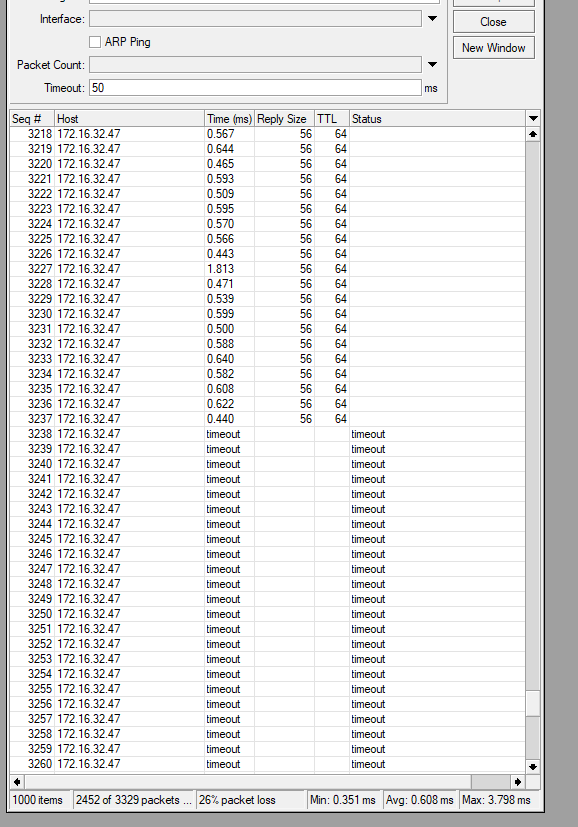
Task: Select the row with Seq # 3252
Action: (267, 644)
